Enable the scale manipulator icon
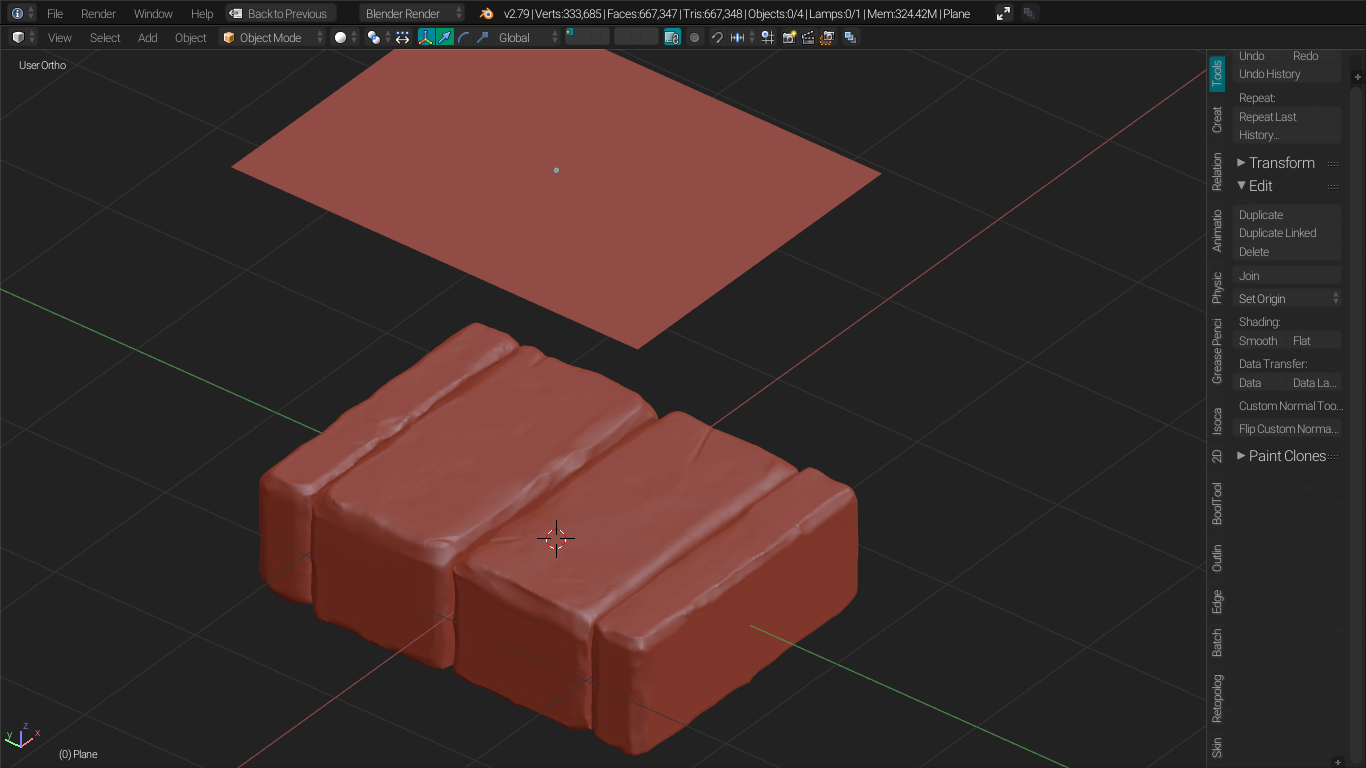 482,37
